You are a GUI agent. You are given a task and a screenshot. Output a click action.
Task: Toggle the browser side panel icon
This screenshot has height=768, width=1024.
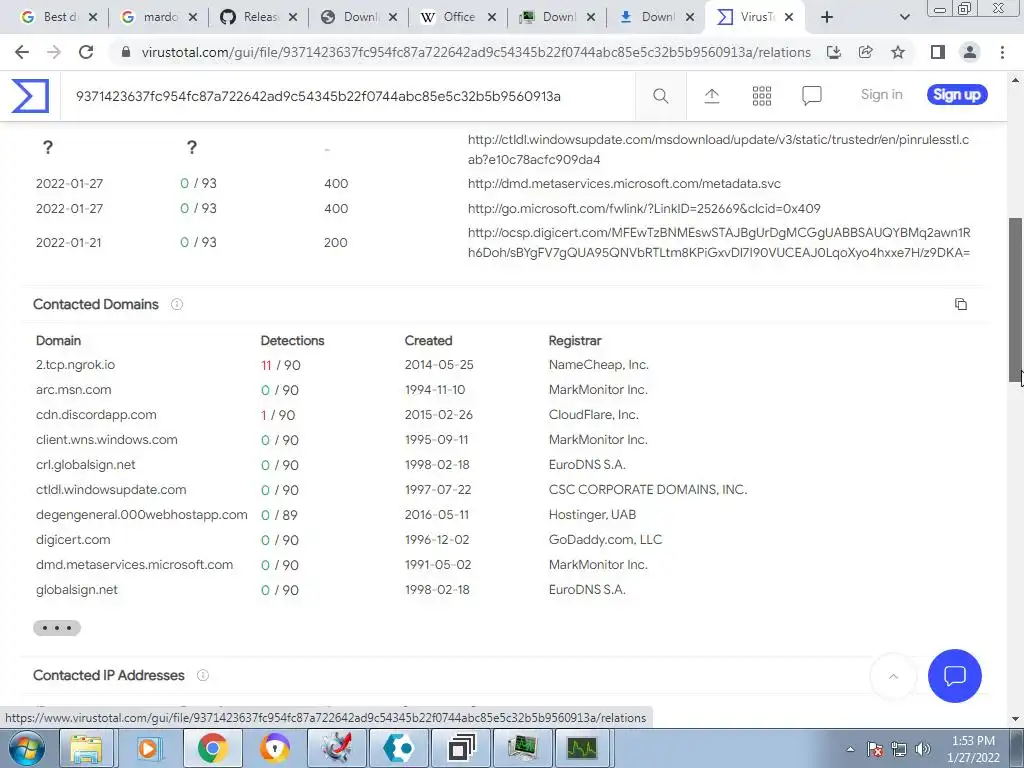(938, 52)
